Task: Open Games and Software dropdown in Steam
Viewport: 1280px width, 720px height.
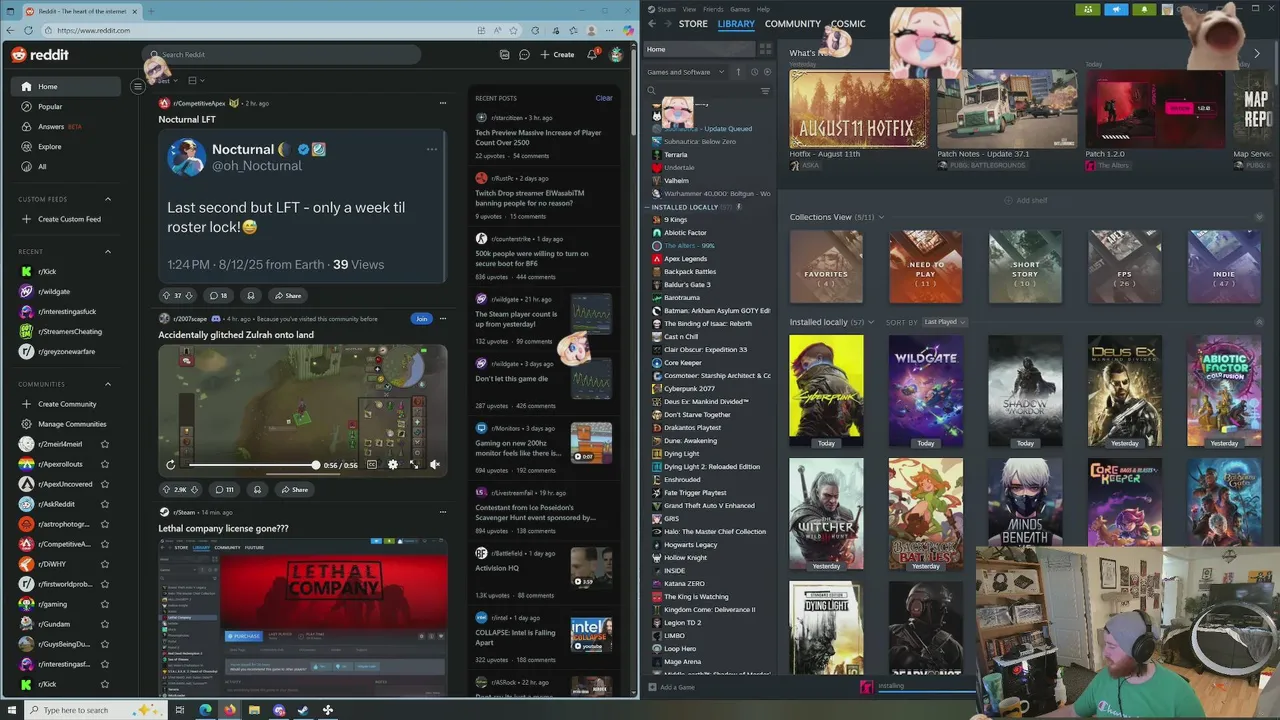Action: point(685,72)
